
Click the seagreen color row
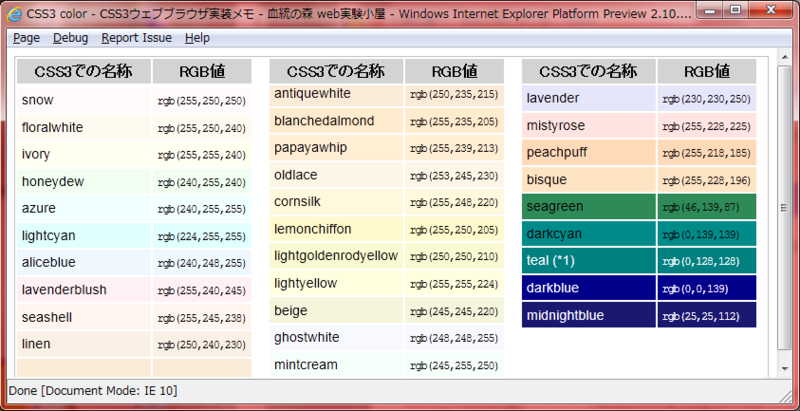pyautogui.click(x=639, y=207)
